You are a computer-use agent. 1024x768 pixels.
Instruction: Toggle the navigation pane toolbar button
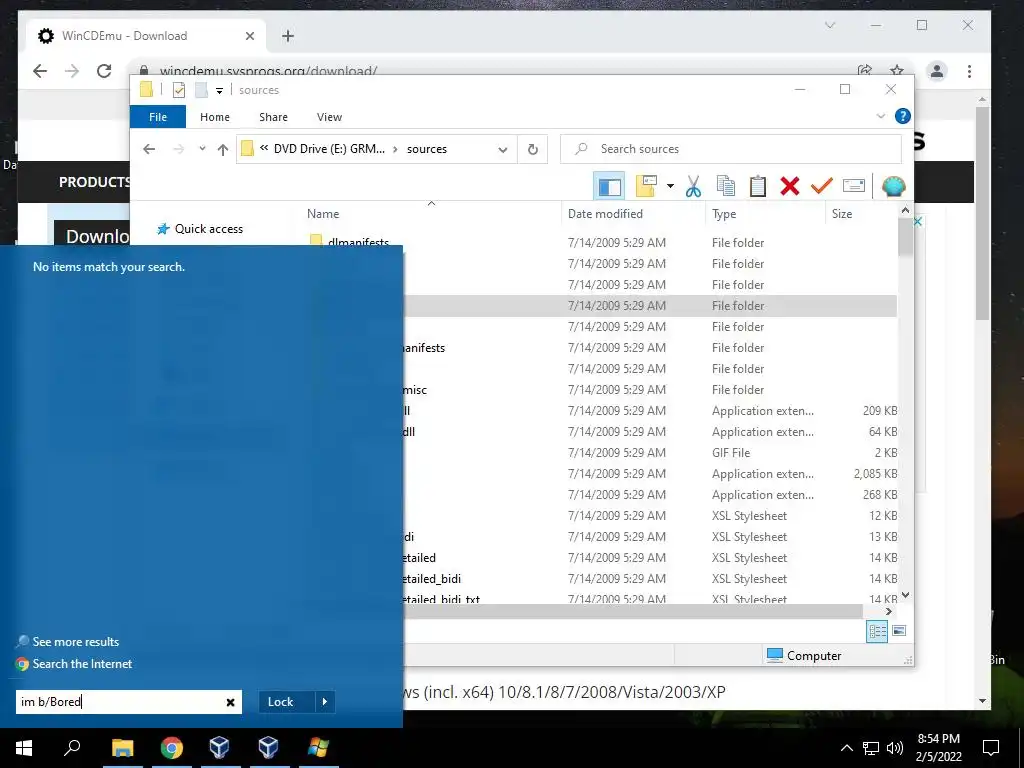(x=609, y=187)
